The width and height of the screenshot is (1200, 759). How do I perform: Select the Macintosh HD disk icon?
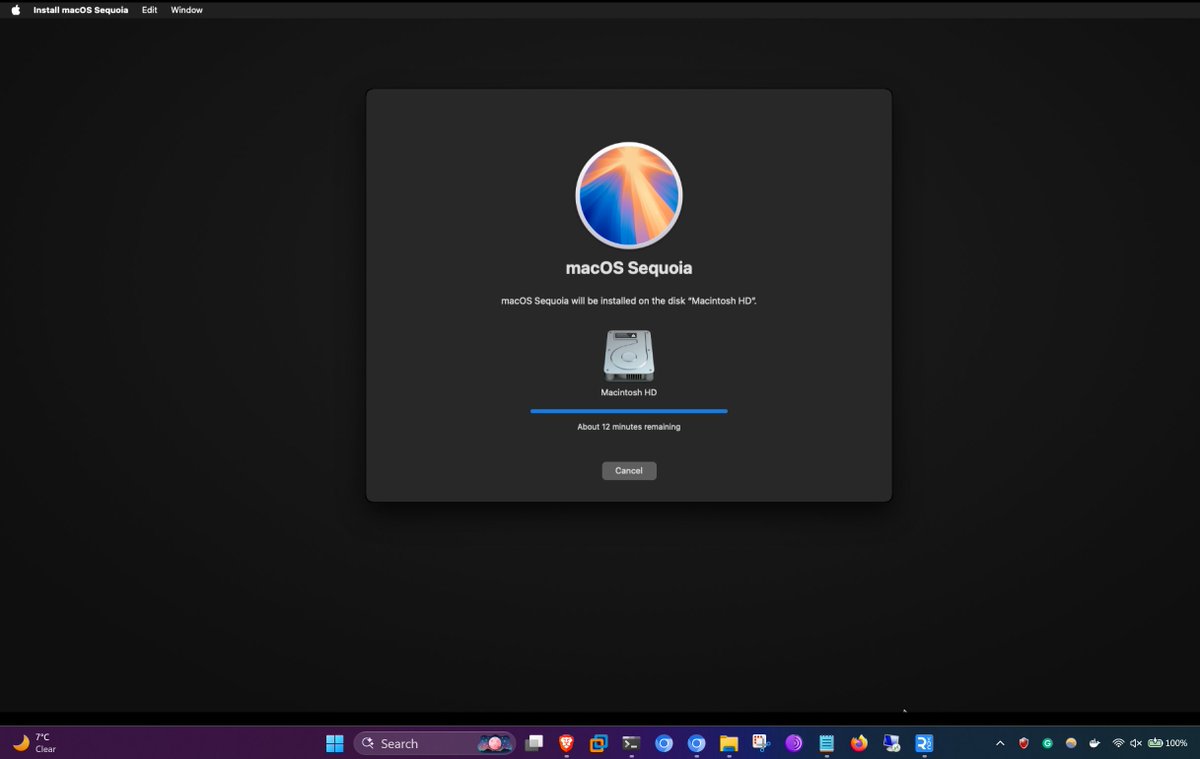[x=629, y=356]
